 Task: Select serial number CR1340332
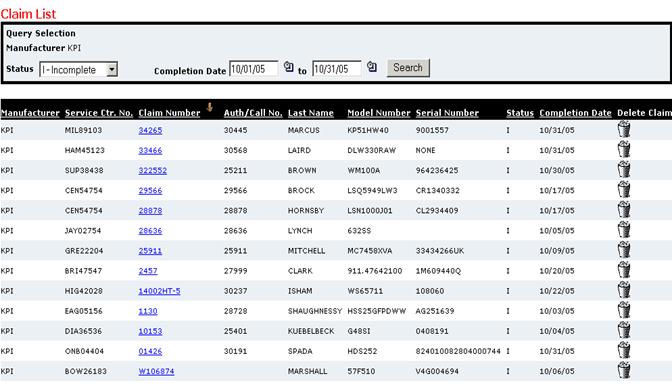pyautogui.click(x=438, y=191)
